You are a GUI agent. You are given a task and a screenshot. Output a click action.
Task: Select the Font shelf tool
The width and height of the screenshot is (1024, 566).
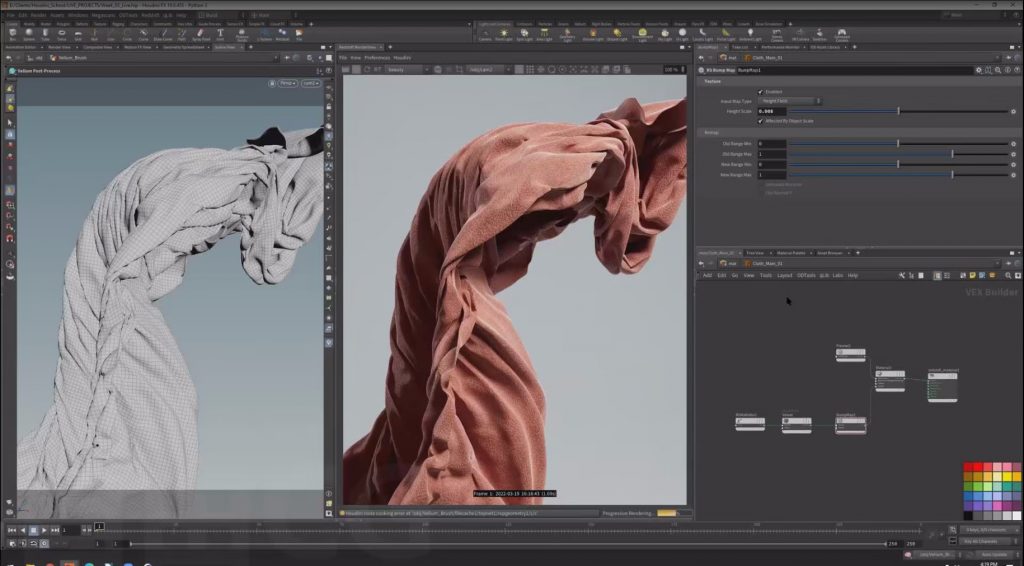(x=220, y=35)
